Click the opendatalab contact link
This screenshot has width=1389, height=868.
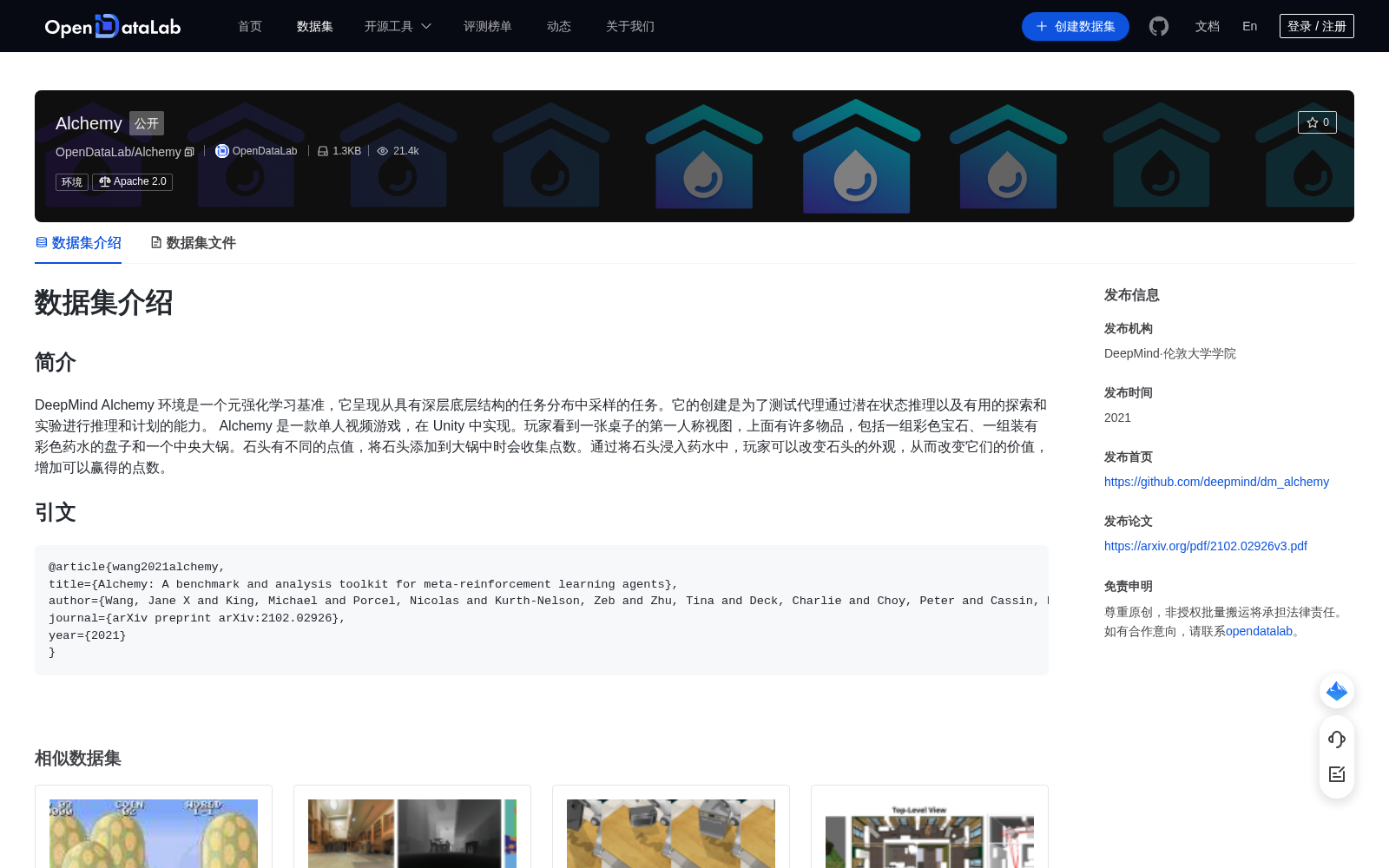tap(1259, 631)
